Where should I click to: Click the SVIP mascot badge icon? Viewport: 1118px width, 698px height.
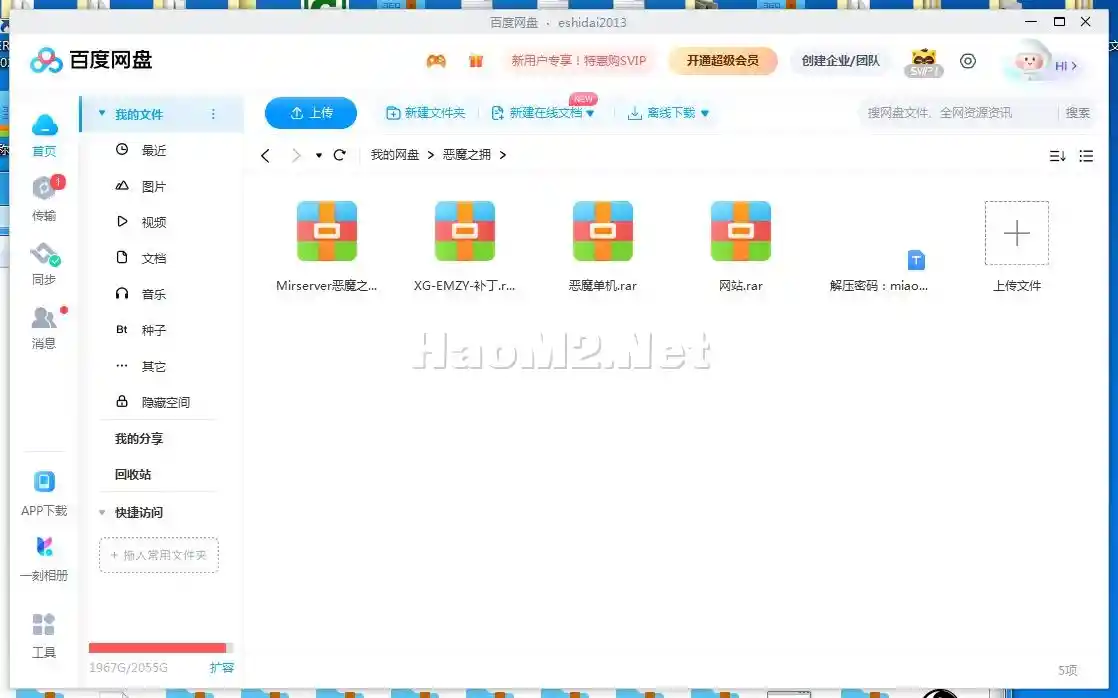(924, 63)
